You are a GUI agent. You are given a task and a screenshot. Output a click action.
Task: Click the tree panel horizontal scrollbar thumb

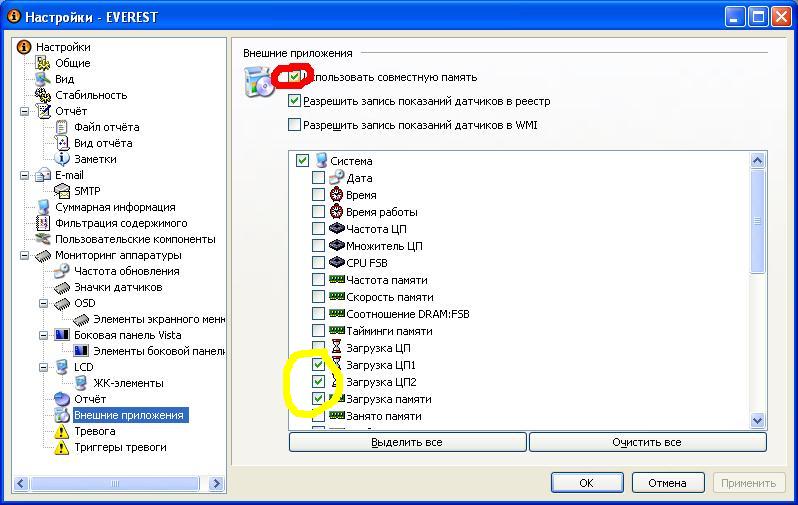pos(115,483)
